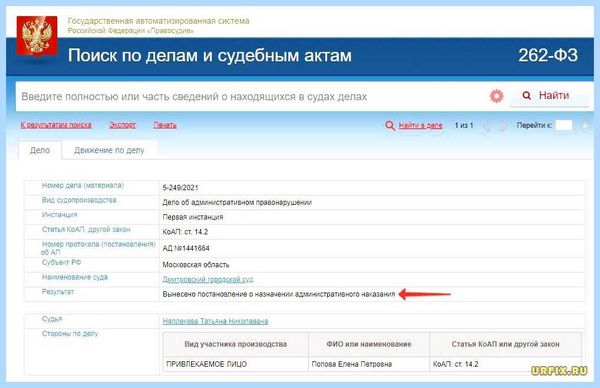The width and height of the screenshot is (600, 388).
Task: Click go arrow after Перейти к field
Action: [x=585, y=125]
